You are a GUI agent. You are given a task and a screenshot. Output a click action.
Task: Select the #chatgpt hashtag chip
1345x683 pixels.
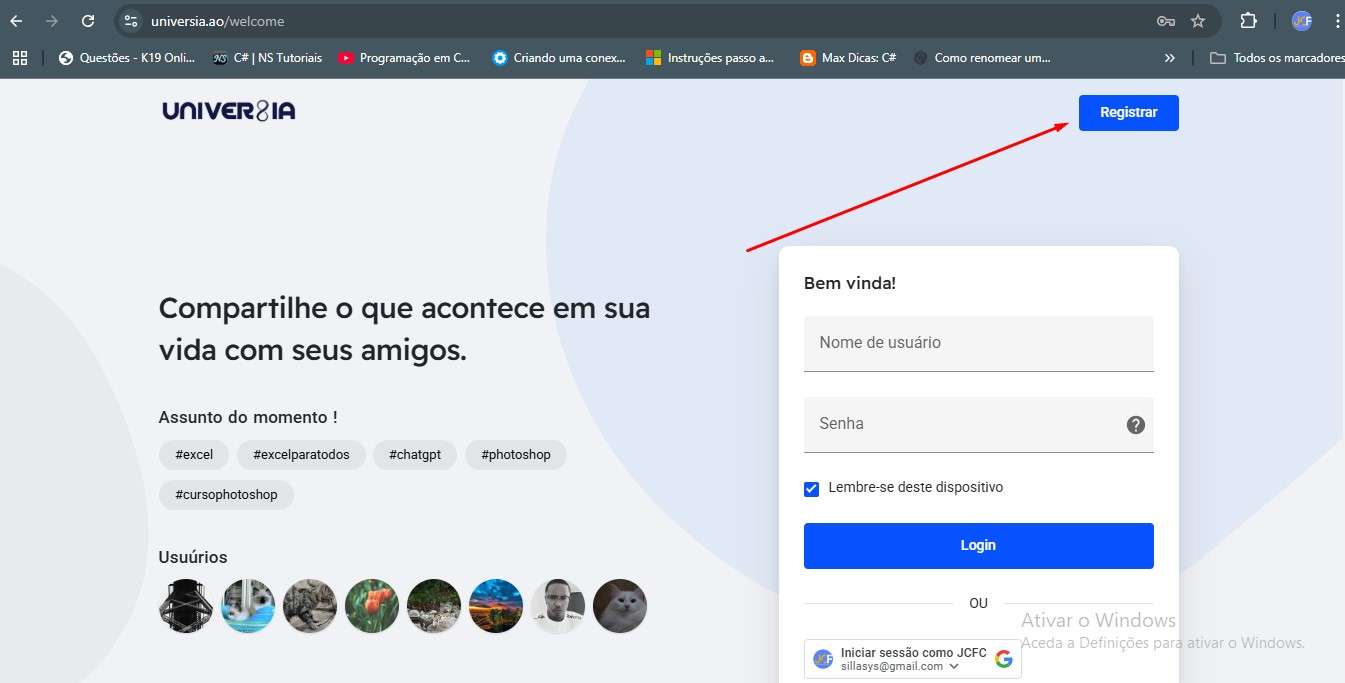coord(415,455)
